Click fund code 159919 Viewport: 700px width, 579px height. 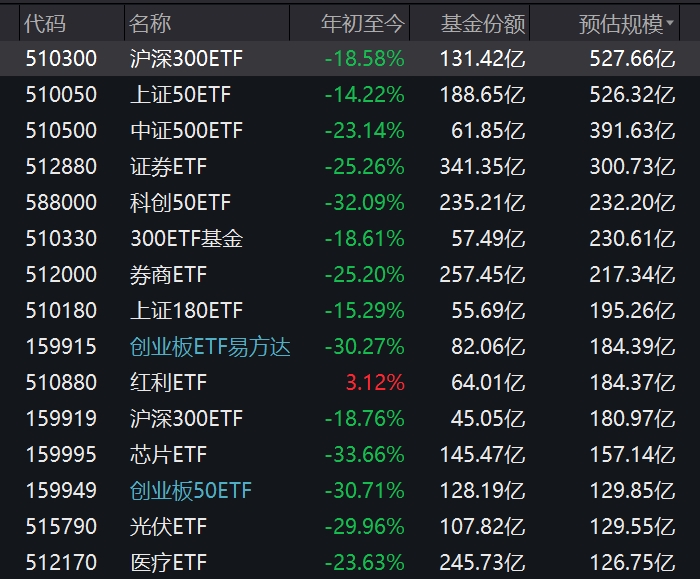click(x=60, y=419)
